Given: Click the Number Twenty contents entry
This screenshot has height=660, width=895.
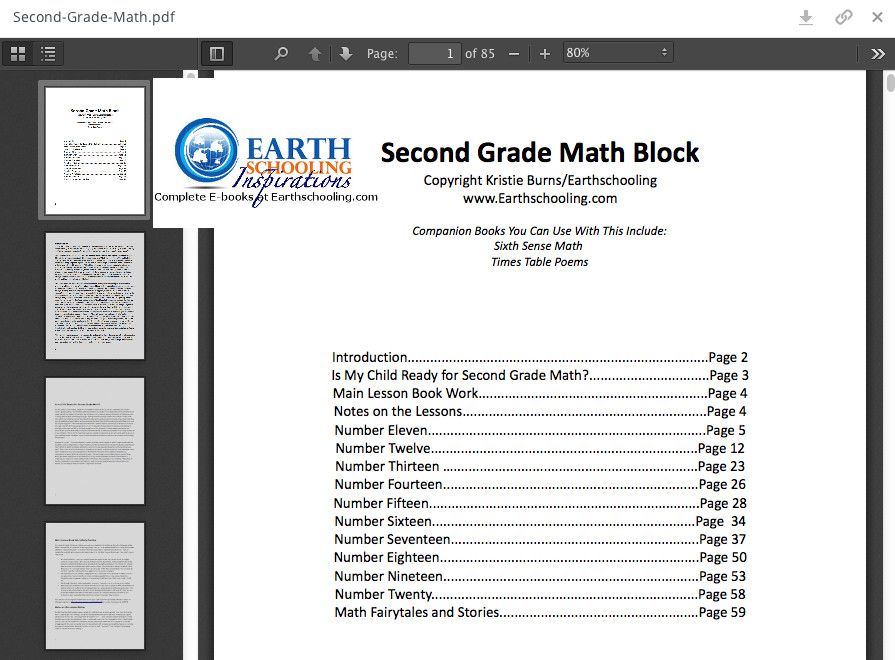Looking at the screenshot, I should (x=539, y=594).
